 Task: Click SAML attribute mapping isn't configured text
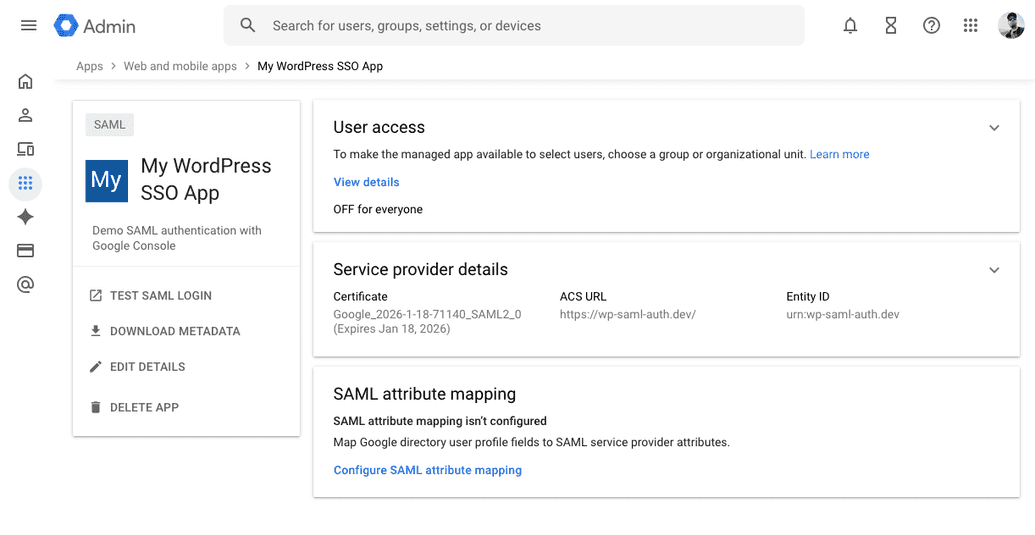[x=440, y=421]
